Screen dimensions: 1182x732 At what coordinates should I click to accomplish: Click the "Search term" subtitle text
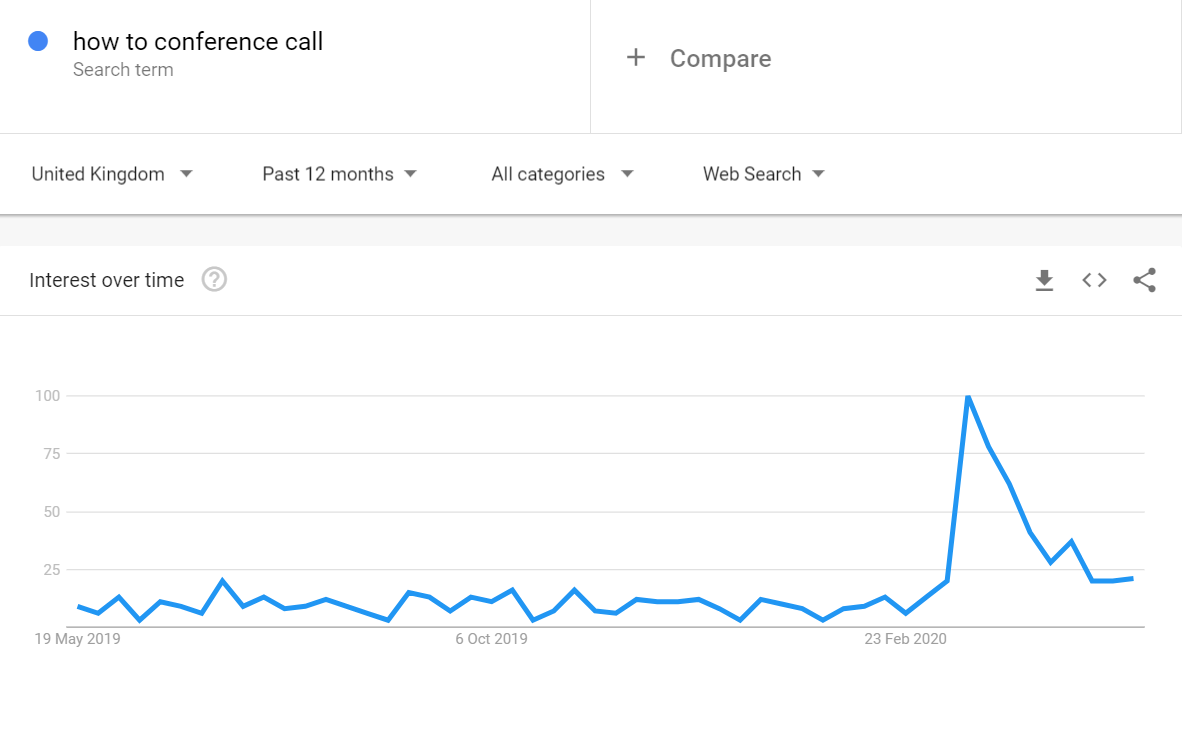click(123, 70)
